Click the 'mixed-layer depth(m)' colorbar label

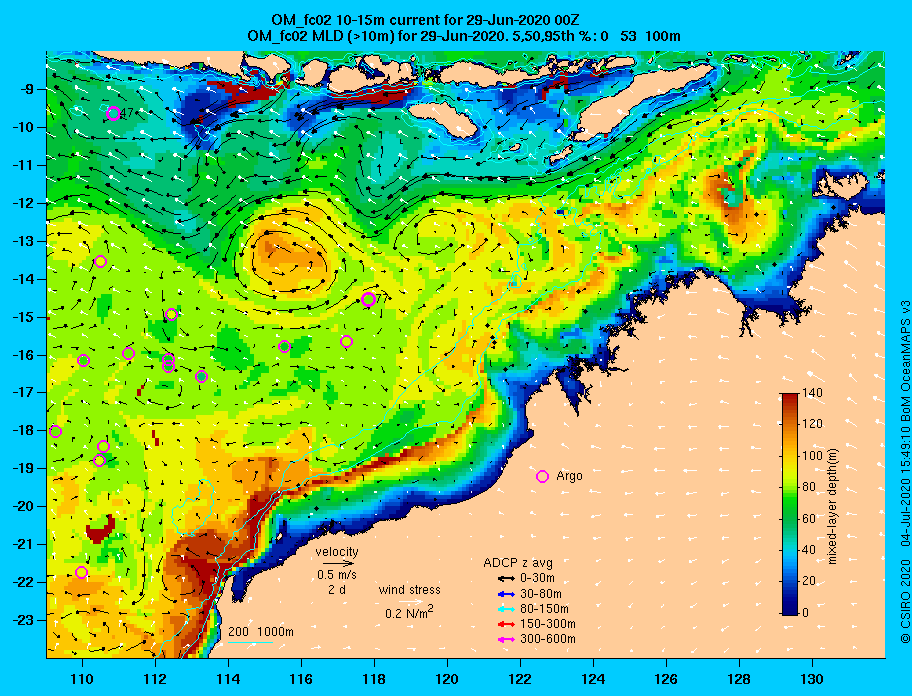[832, 506]
